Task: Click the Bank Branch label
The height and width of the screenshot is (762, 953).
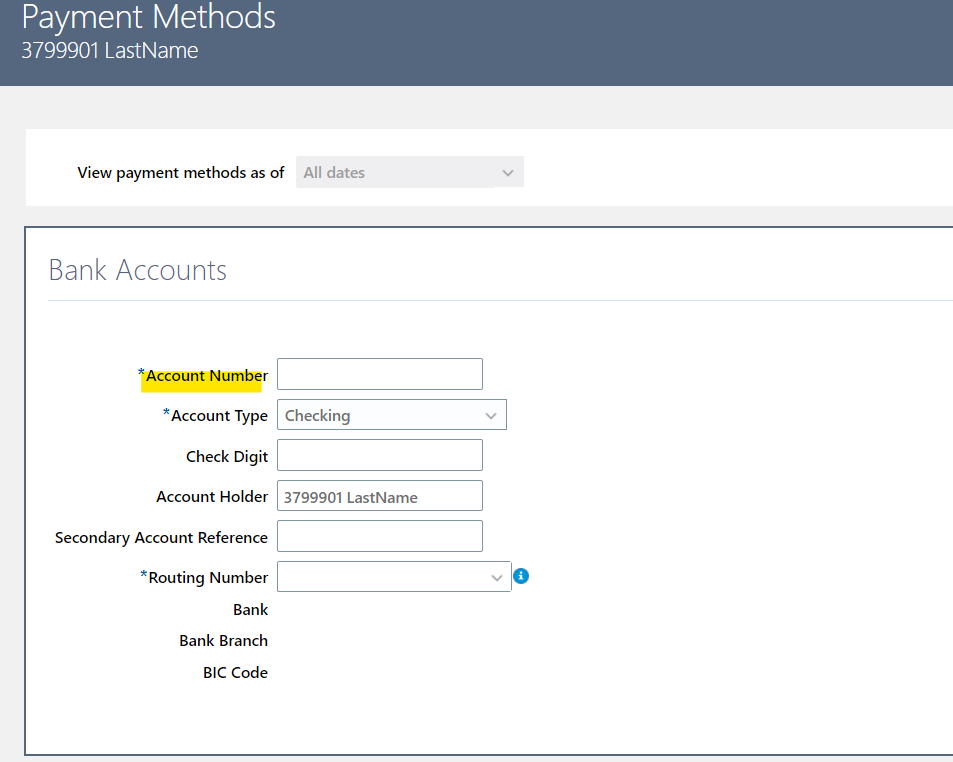Action: [223, 640]
